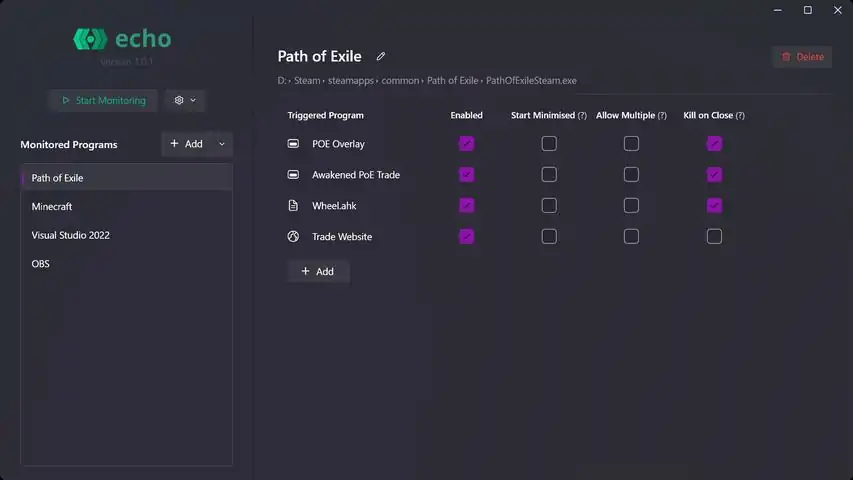Enable Start Minimised for Awakened PoE Trade
The width and height of the screenshot is (853, 480).
[x=549, y=175]
